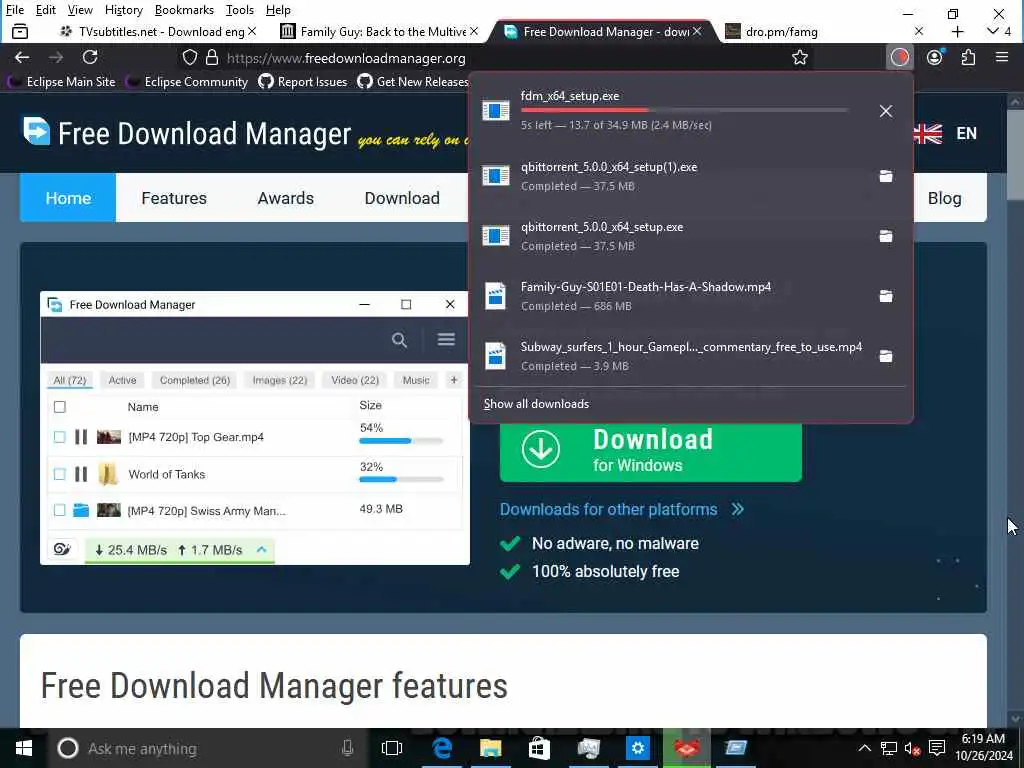This screenshot has height=768, width=1024.
Task: Open the hamburger menu in FDM preview
Action: click(446, 339)
